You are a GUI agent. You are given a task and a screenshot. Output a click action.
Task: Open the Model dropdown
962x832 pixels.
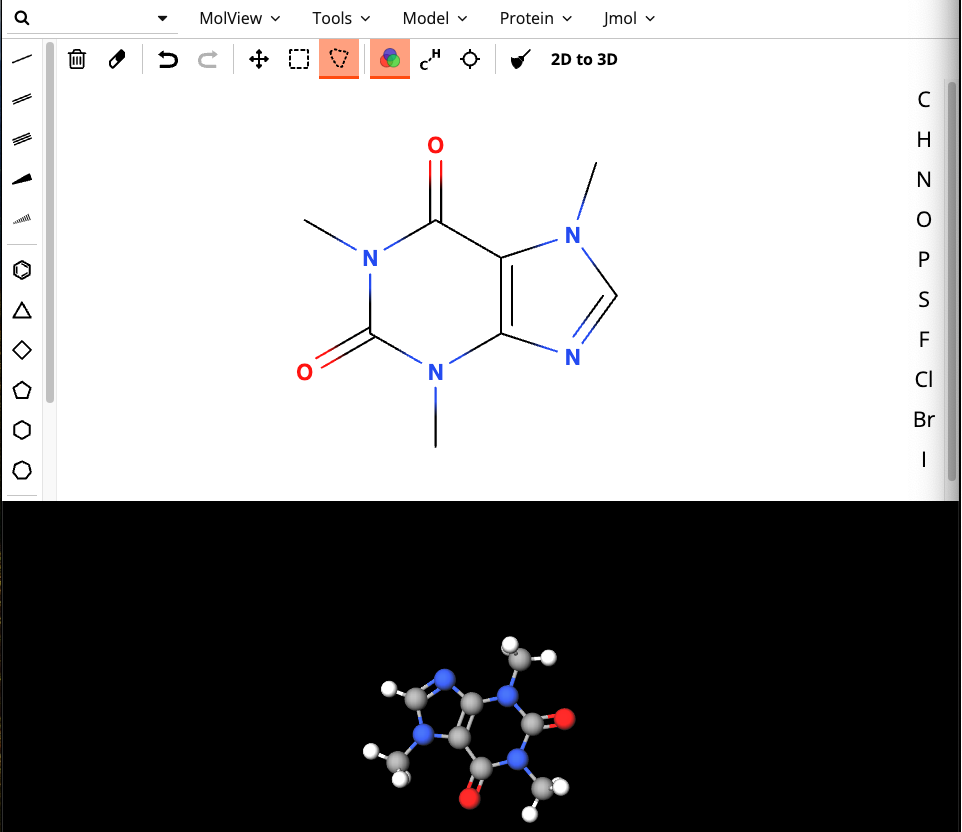coord(428,18)
